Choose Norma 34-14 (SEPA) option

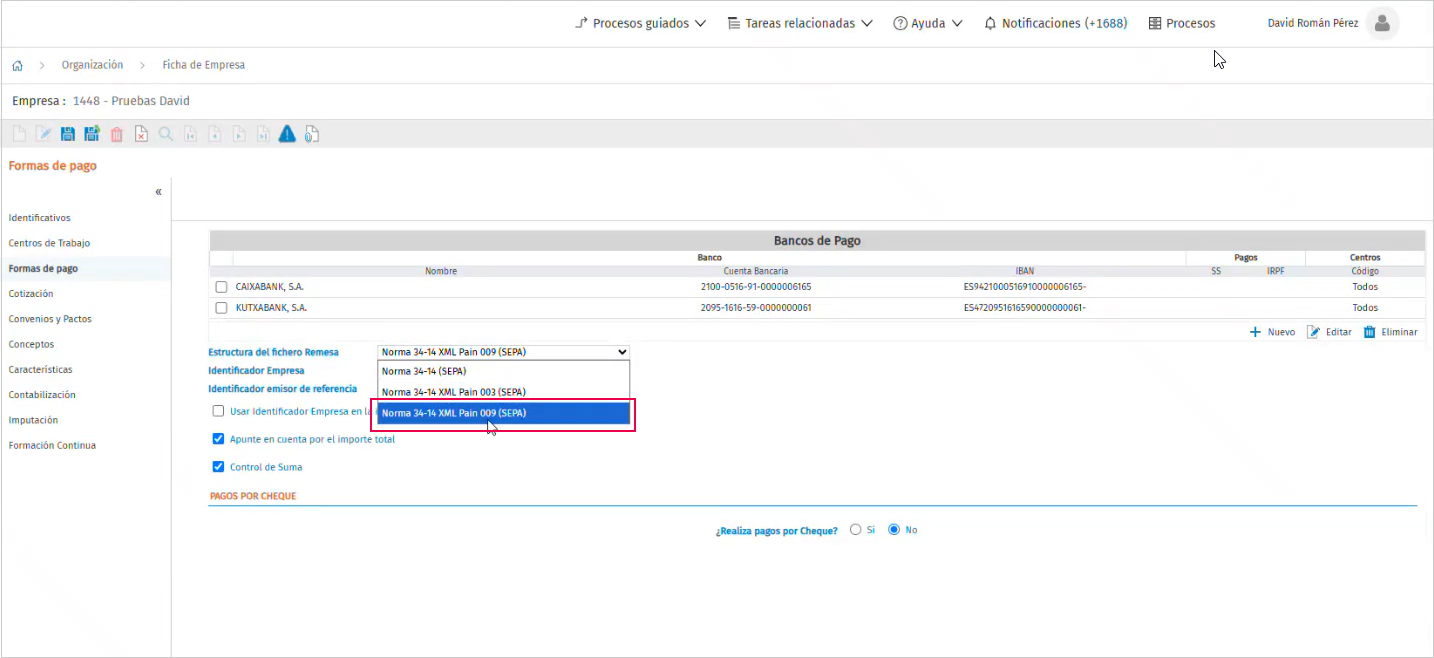click(x=504, y=371)
